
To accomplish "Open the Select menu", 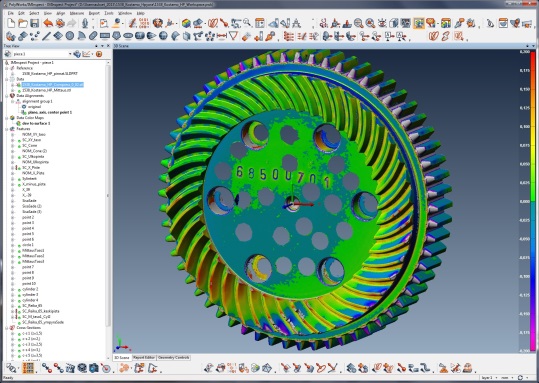I will (34, 13).
